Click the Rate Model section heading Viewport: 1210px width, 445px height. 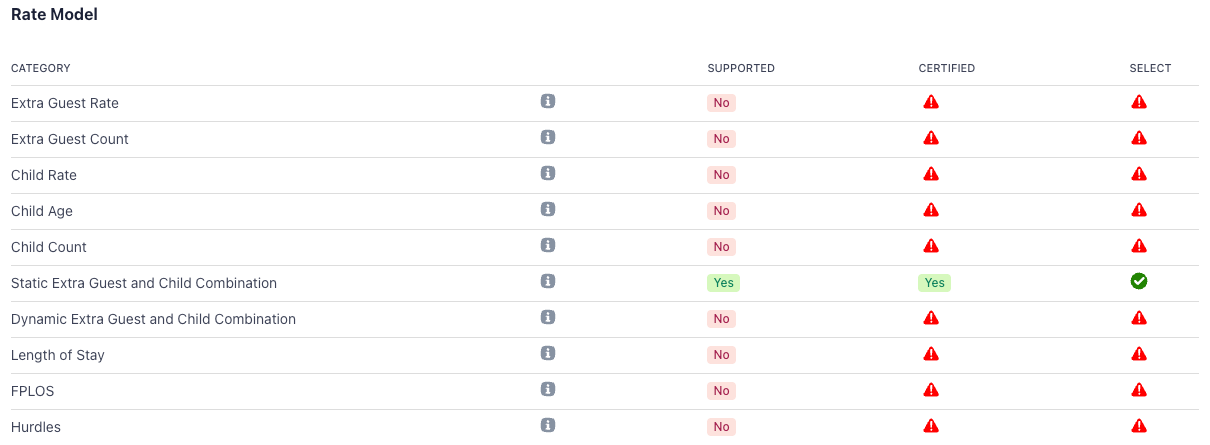point(54,15)
